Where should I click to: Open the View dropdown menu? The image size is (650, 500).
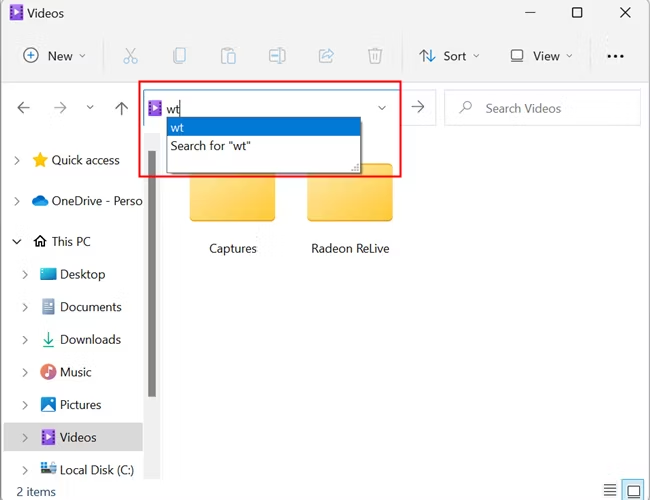541,56
